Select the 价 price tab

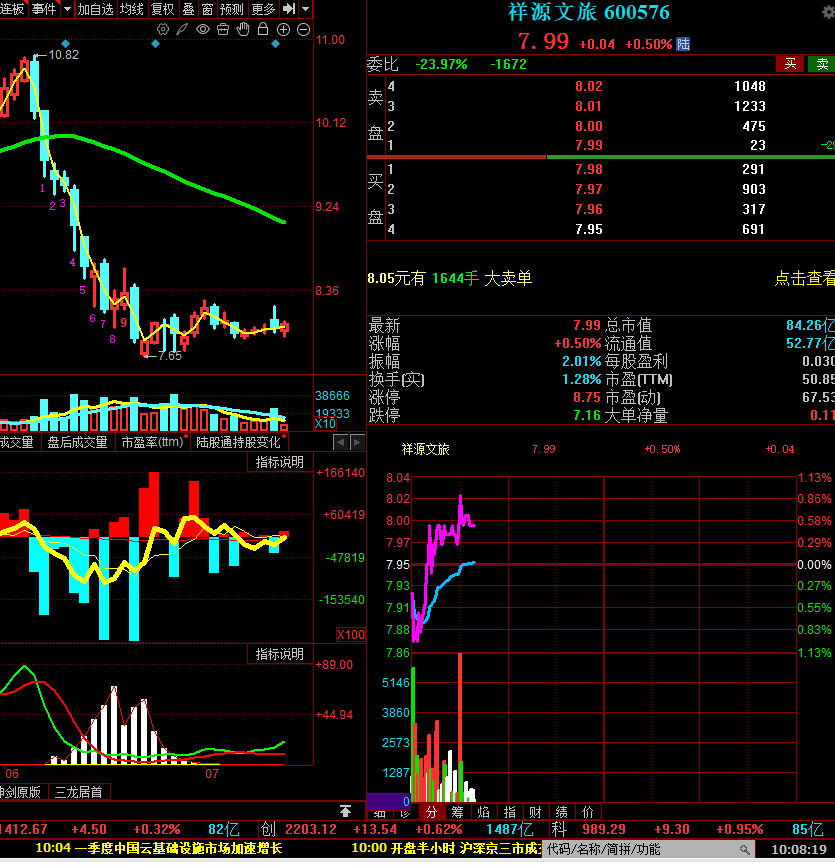588,811
